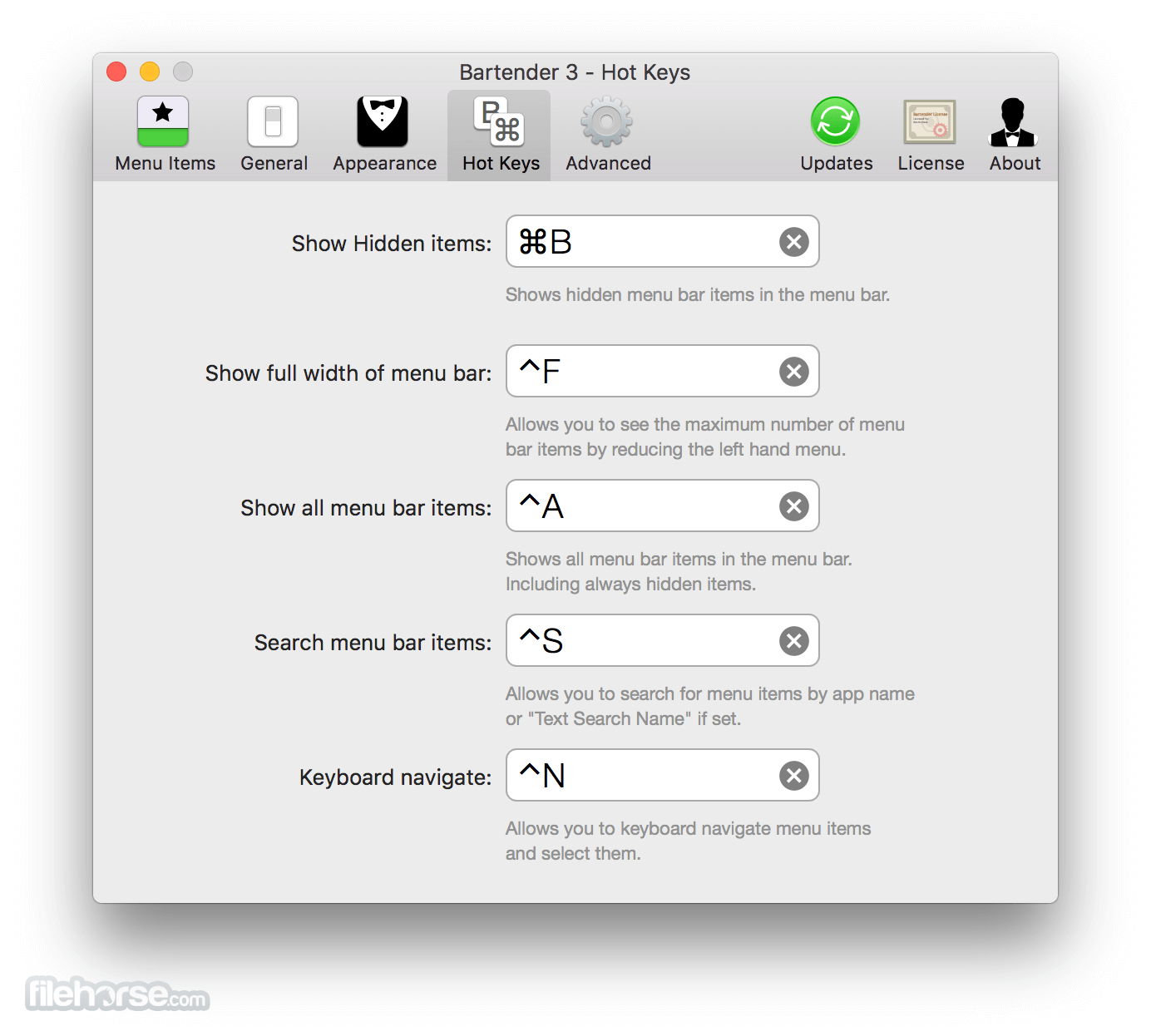
Task: Click the 'Bartender 3 - Hot Keys' window title
Action: click(575, 72)
